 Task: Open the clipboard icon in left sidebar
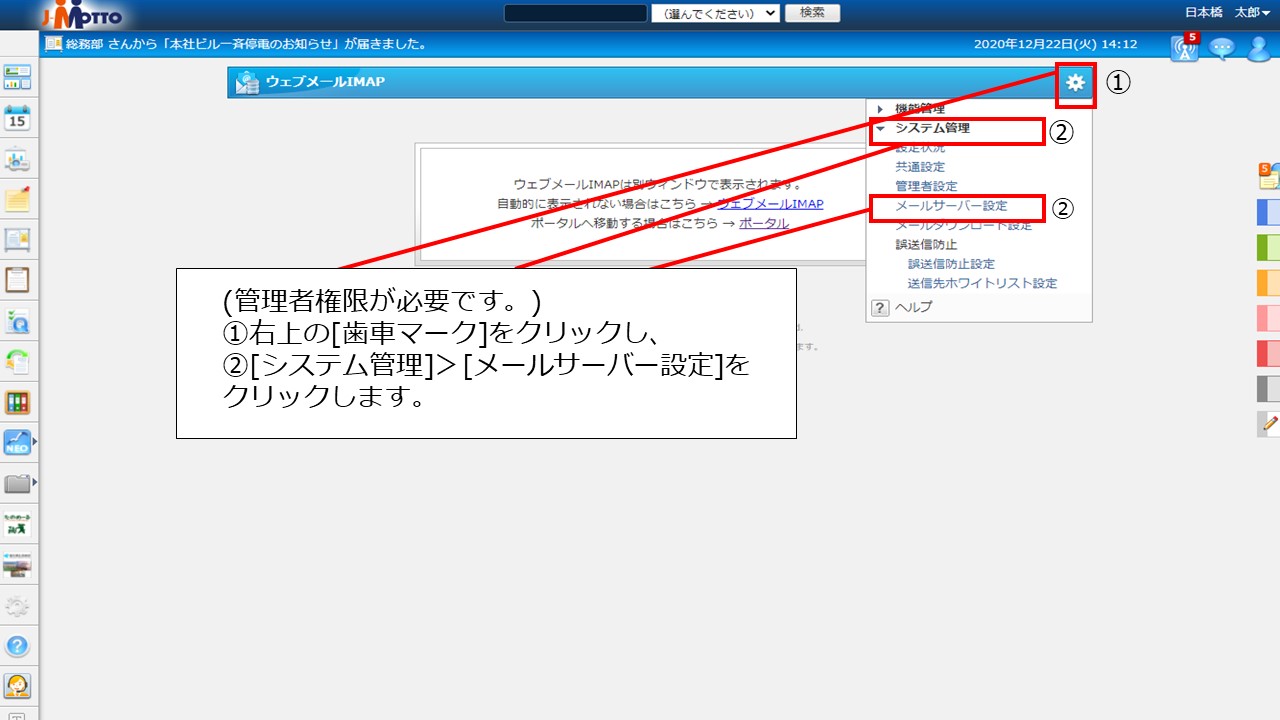click(x=18, y=280)
